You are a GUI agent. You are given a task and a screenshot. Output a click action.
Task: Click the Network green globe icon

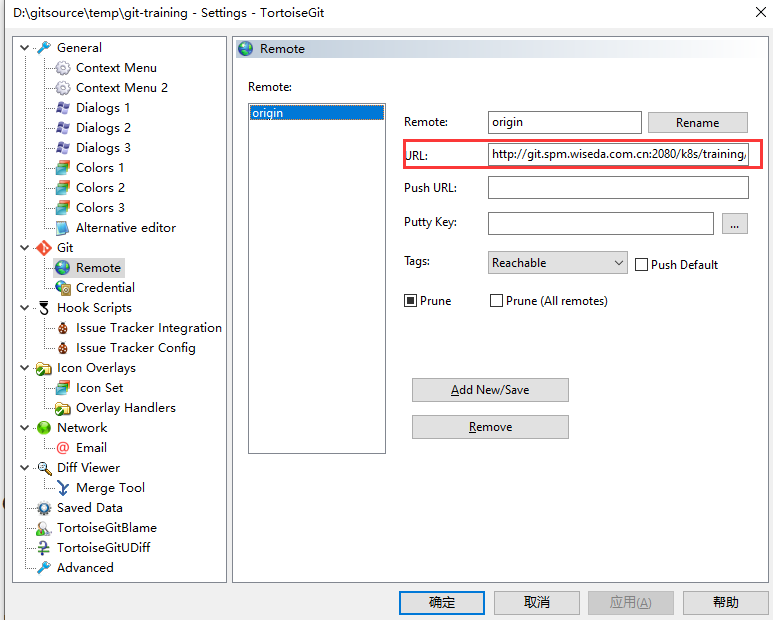coord(44,428)
